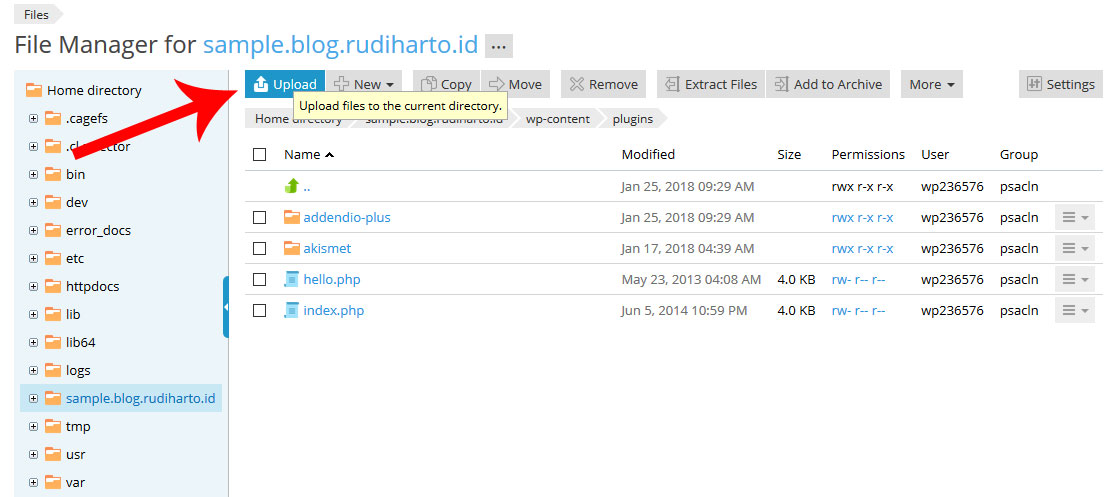Expand the dev tree folder
The image size is (1120, 497).
(33, 202)
